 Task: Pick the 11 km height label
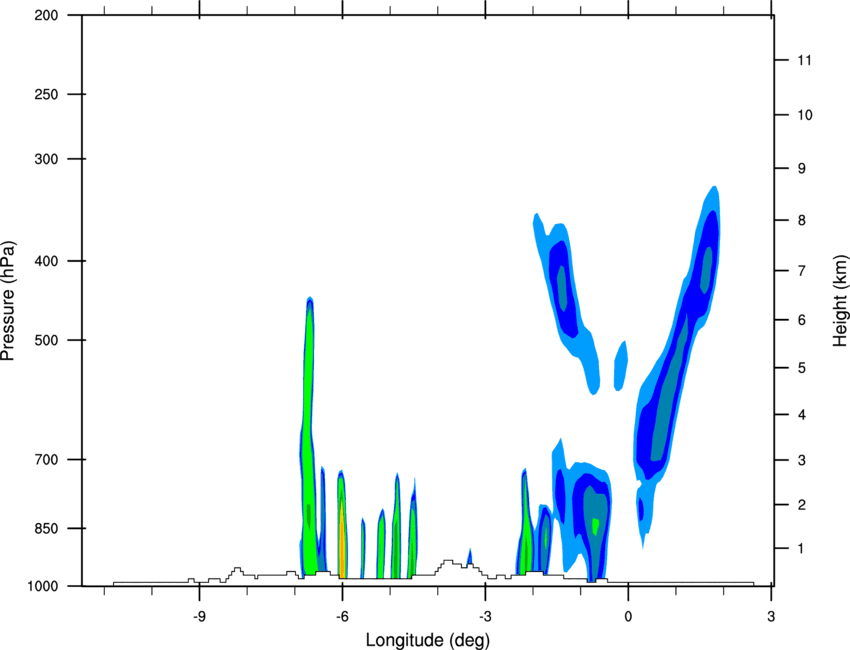point(804,60)
